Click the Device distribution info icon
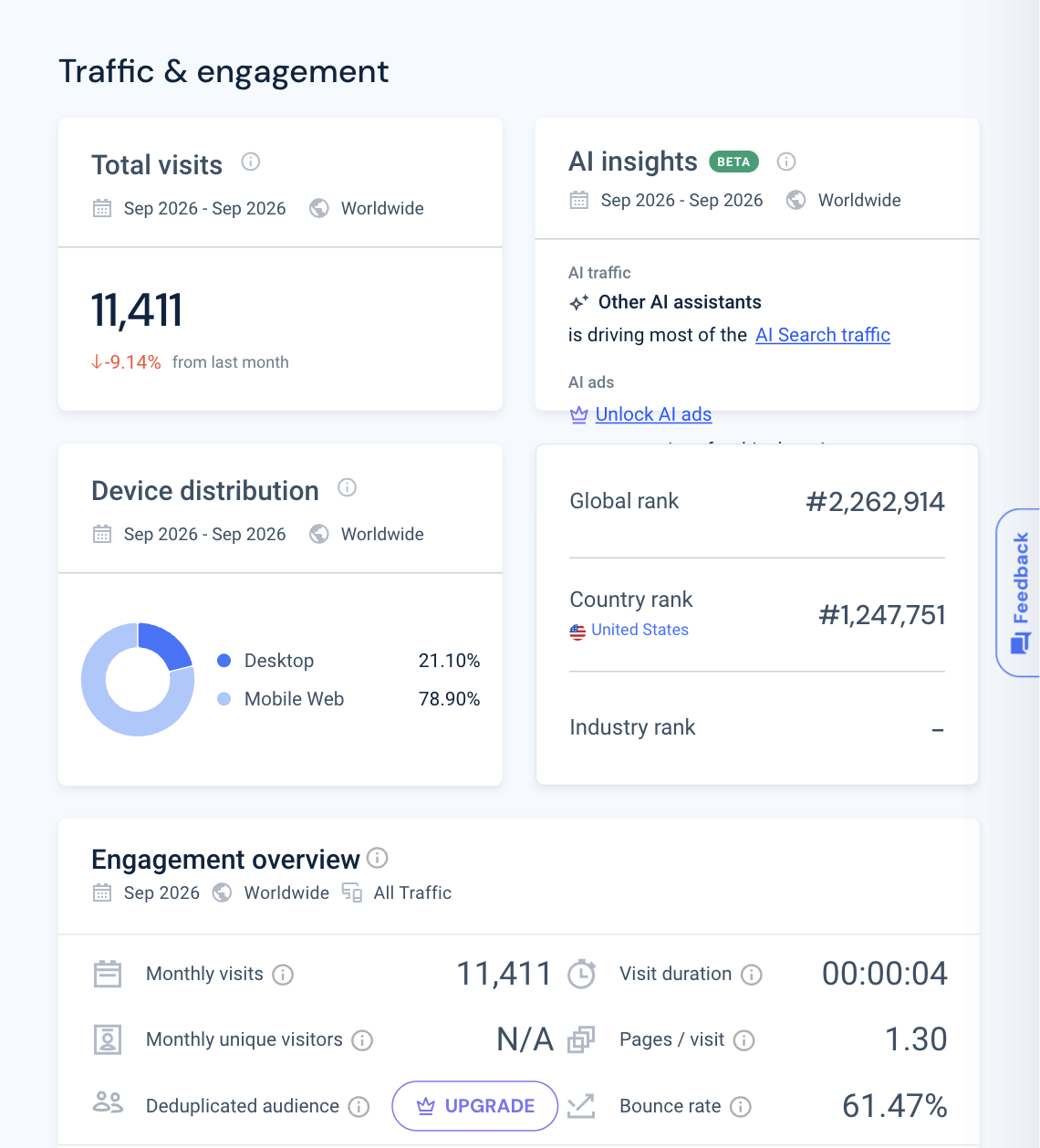 (x=347, y=487)
